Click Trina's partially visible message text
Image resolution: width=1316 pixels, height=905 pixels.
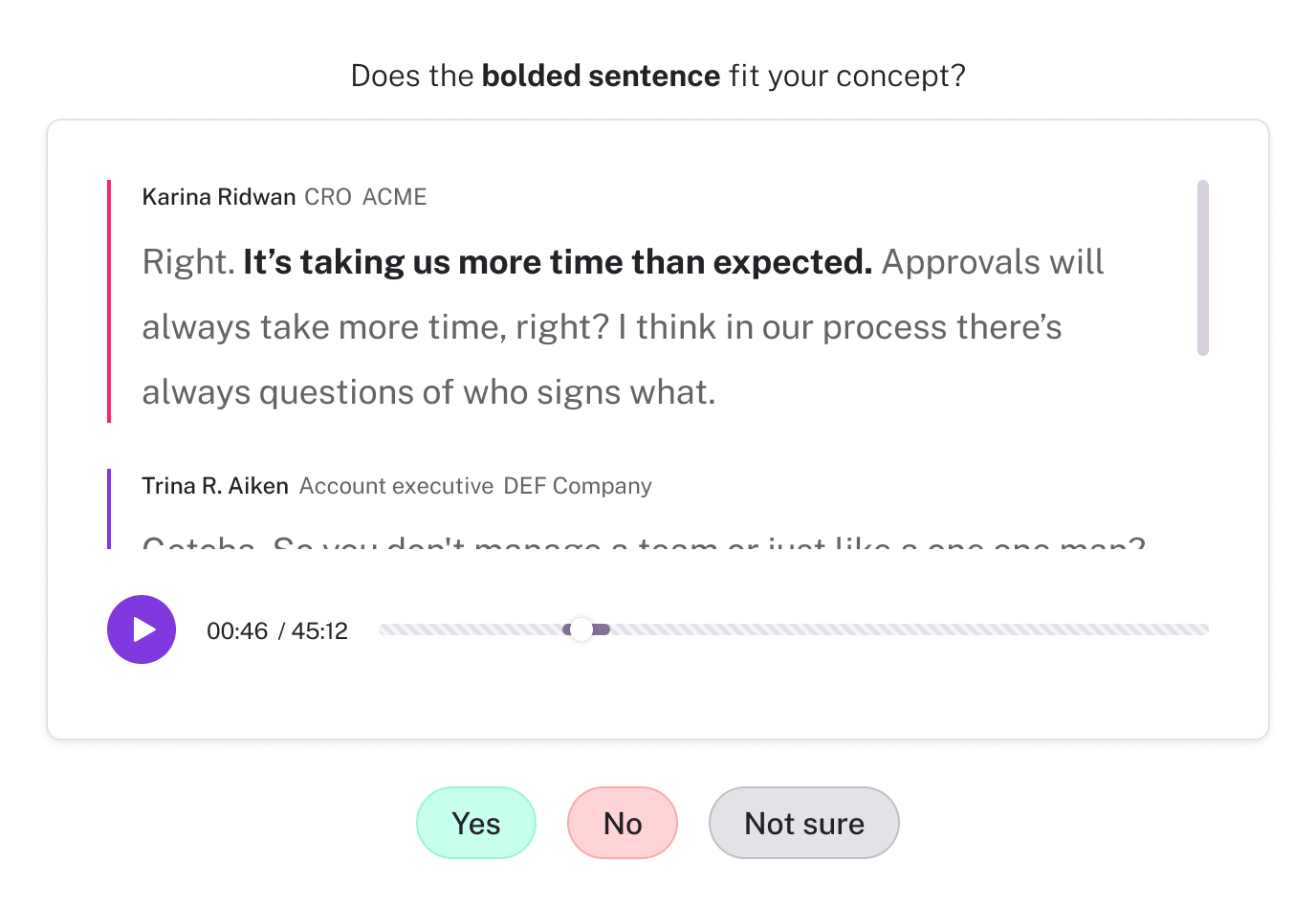(643, 543)
